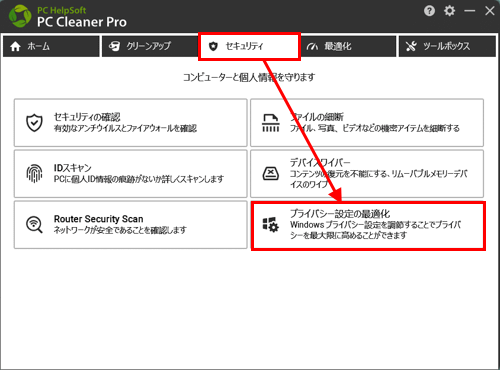Open settings via the gear icon
This screenshot has width=500, height=370.
click(449, 11)
